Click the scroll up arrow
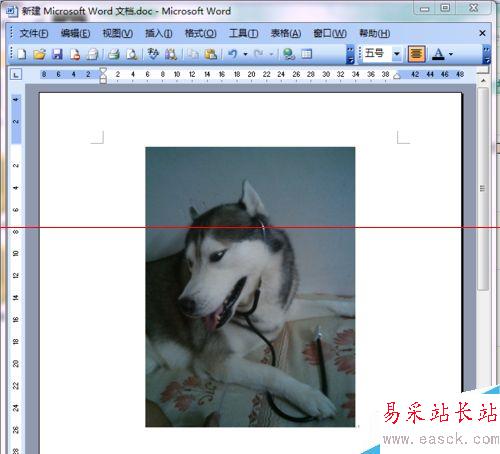Viewport: 500px width, 454px height. [483, 81]
